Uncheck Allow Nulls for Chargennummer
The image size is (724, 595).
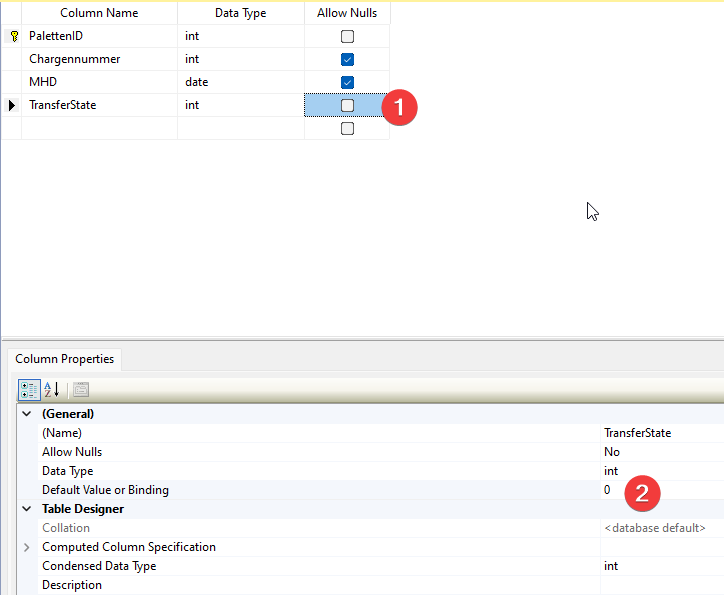tap(347, 59)
